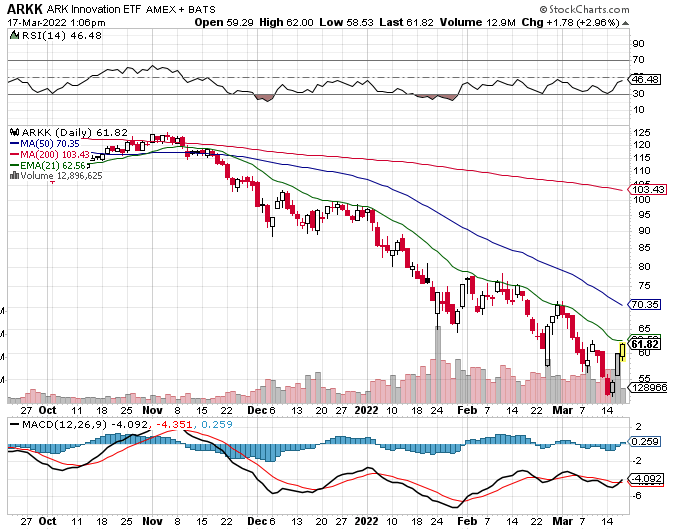Image resolution: width=693 pixels, height=530 pixels.
Task: Click the red -4.351 signal value in MACD legend
Action: (x=176, y=424)
